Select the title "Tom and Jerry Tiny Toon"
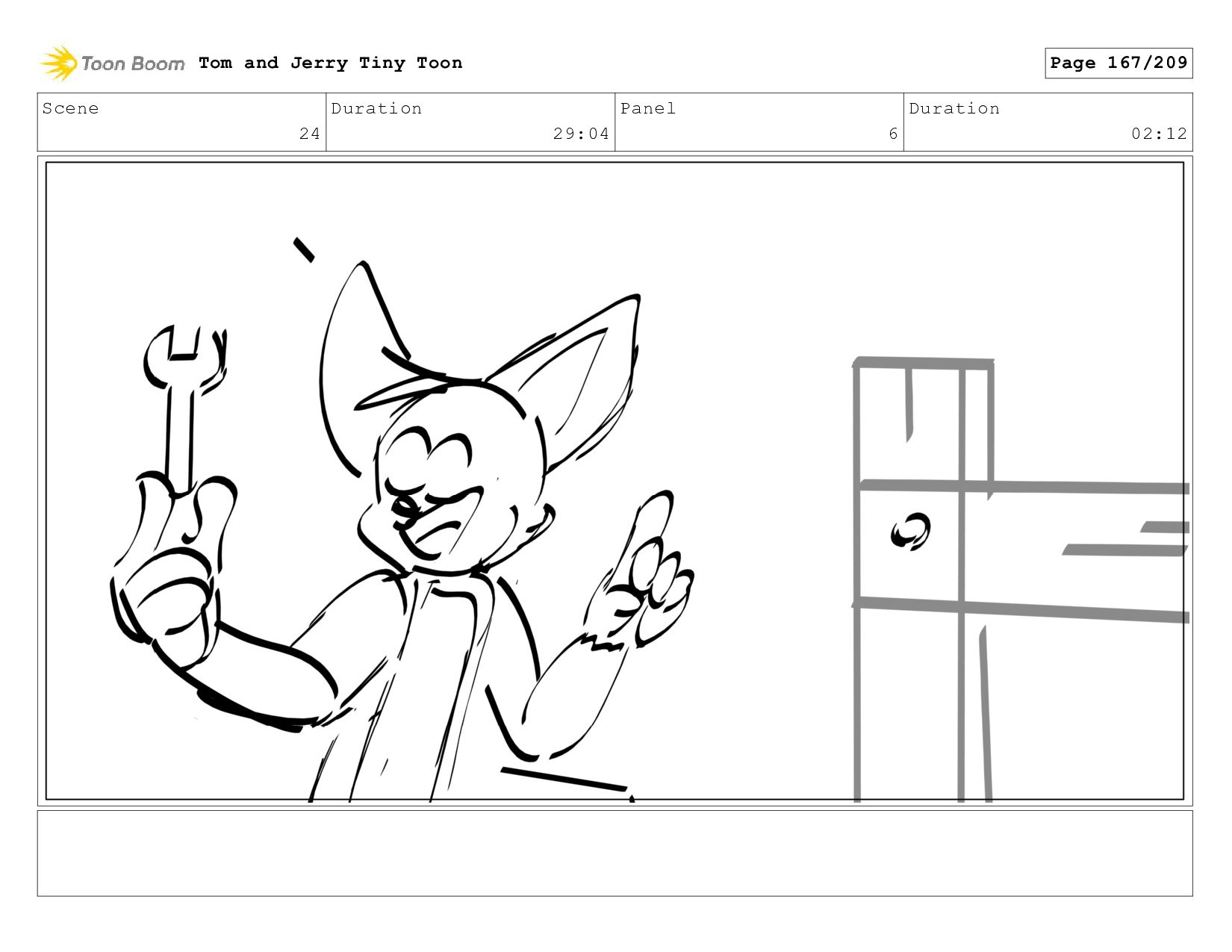 (330, 63)
